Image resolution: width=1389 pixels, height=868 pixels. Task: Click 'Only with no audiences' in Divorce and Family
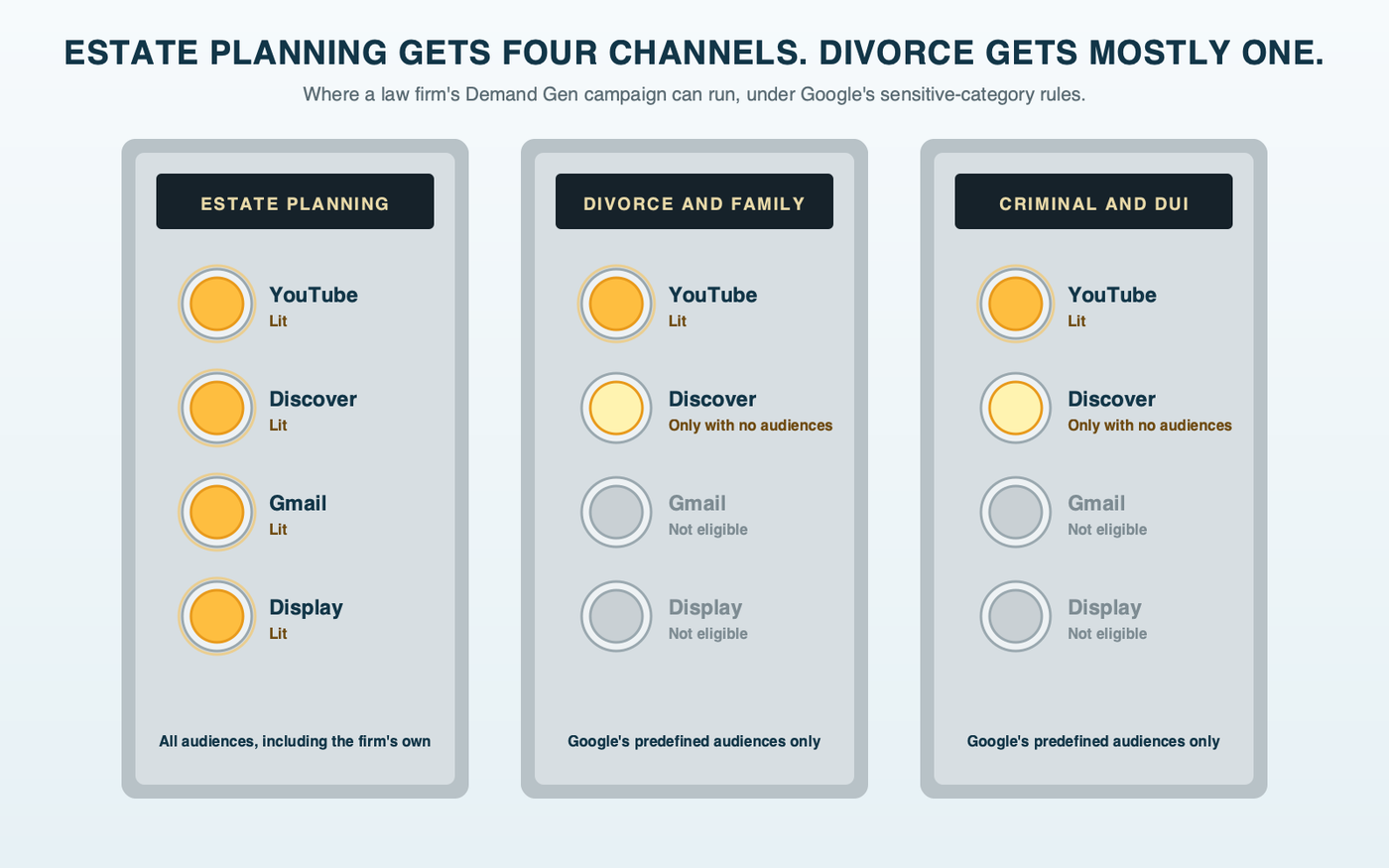750,426
